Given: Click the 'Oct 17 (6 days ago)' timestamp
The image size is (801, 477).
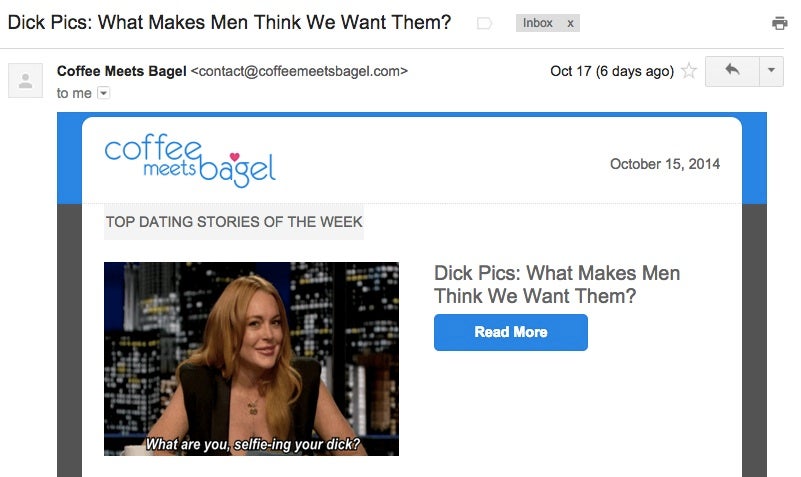Looking at the screenshot, I should (x=612, y=71).
